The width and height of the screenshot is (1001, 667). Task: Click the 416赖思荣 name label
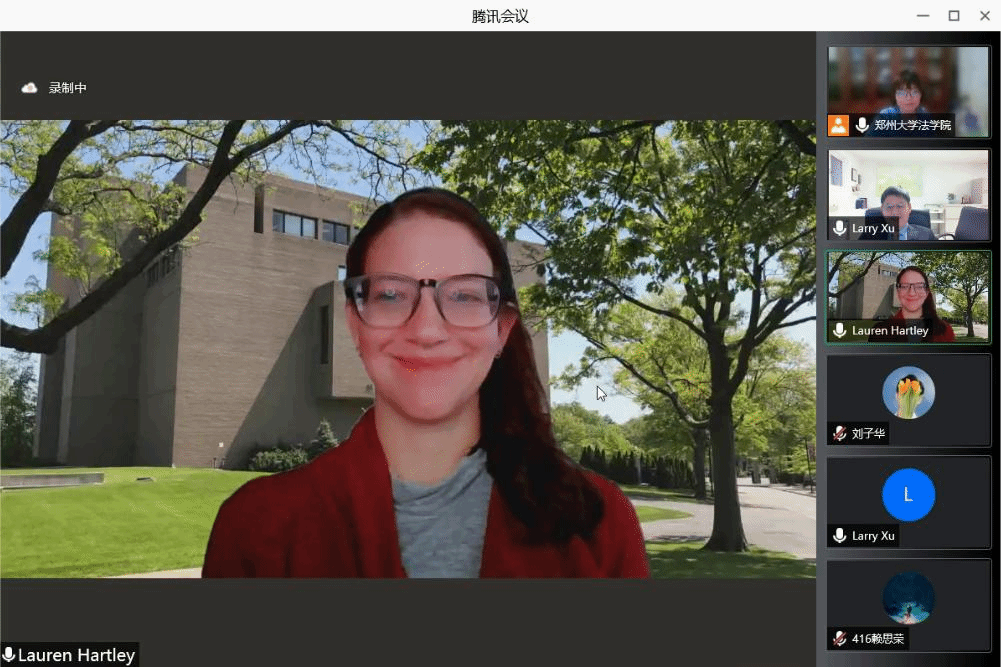(x=878, y=638)
